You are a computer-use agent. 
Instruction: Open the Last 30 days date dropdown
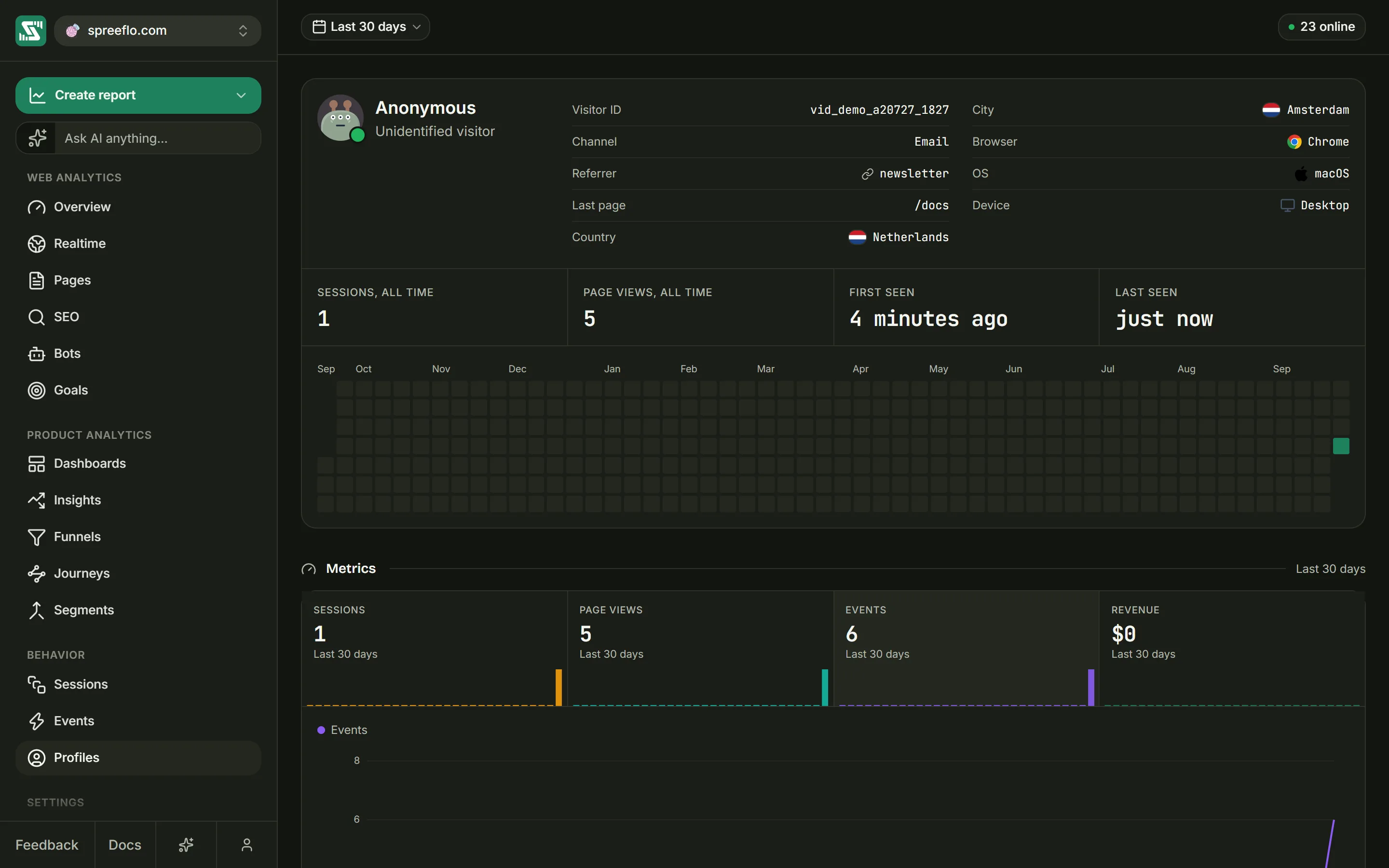[x=366, y=27]
